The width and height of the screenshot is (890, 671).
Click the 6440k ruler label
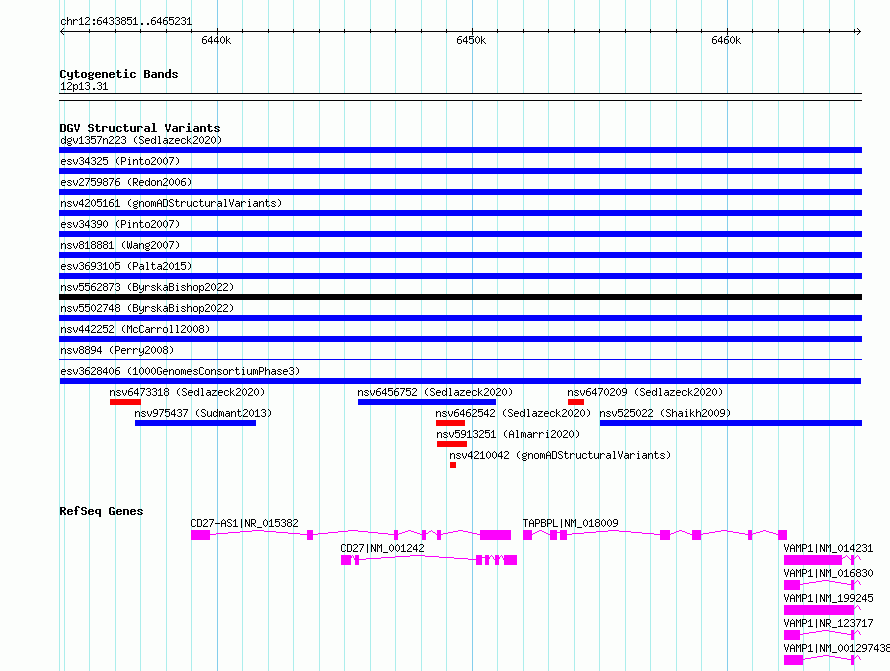tap(216, 40)
